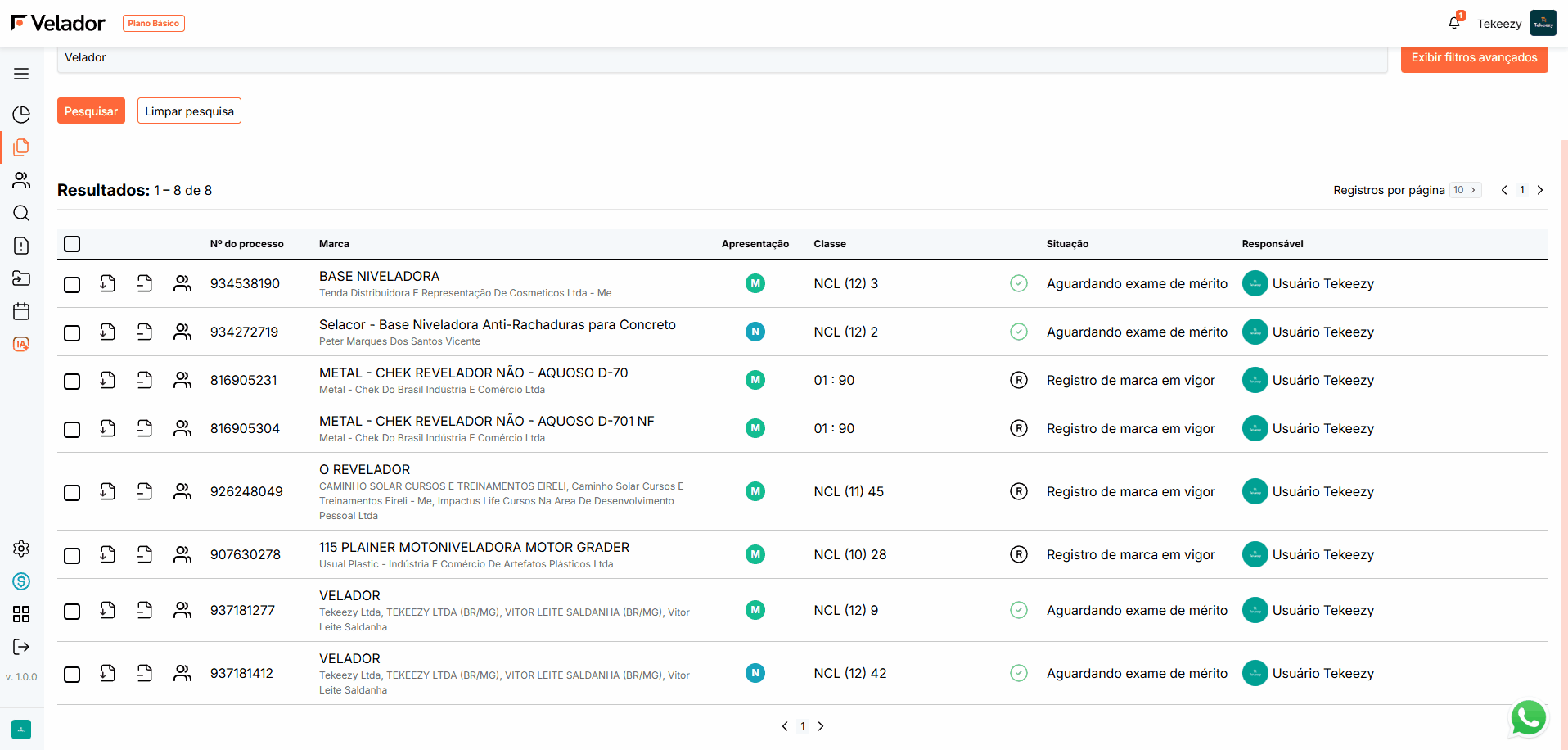
Task: Check the box for BASE NIVELADORA row
Action: [72, 284]
